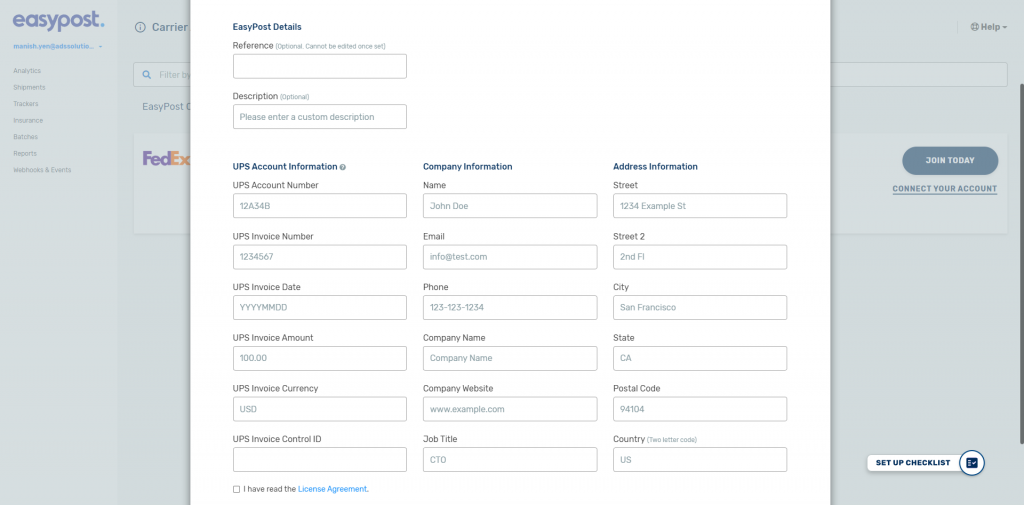The image size is (1024, 505).
Task: Check the License Agreement checkbox
Action: [236, 489]
